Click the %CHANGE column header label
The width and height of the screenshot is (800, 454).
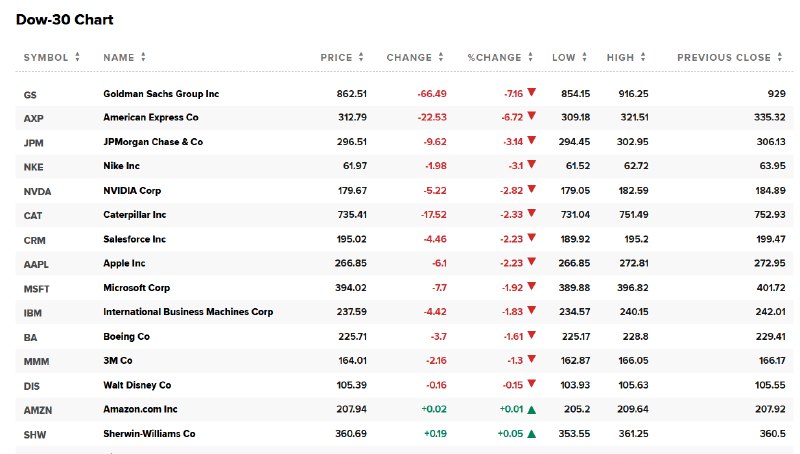(x=494, y=58)
